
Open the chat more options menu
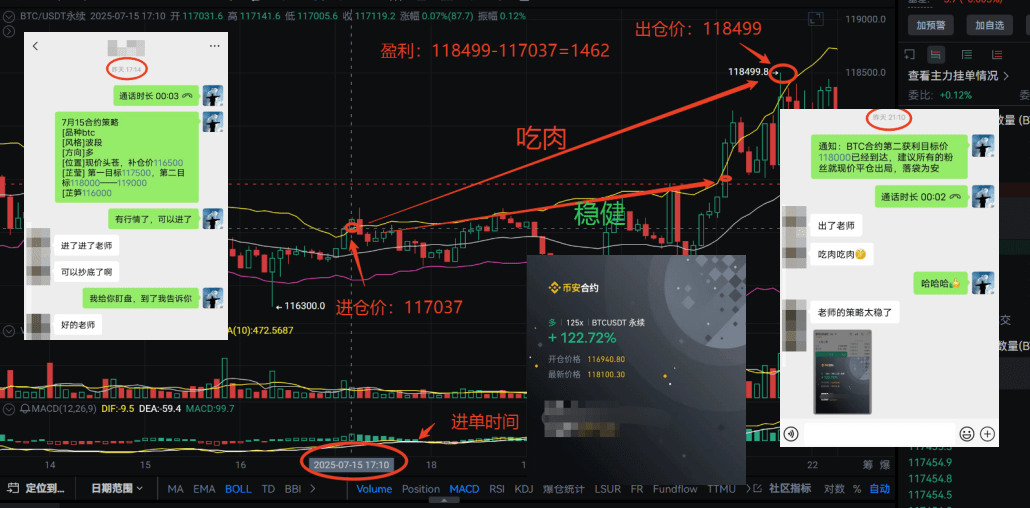pyautogui.click(x=214, y=46)
